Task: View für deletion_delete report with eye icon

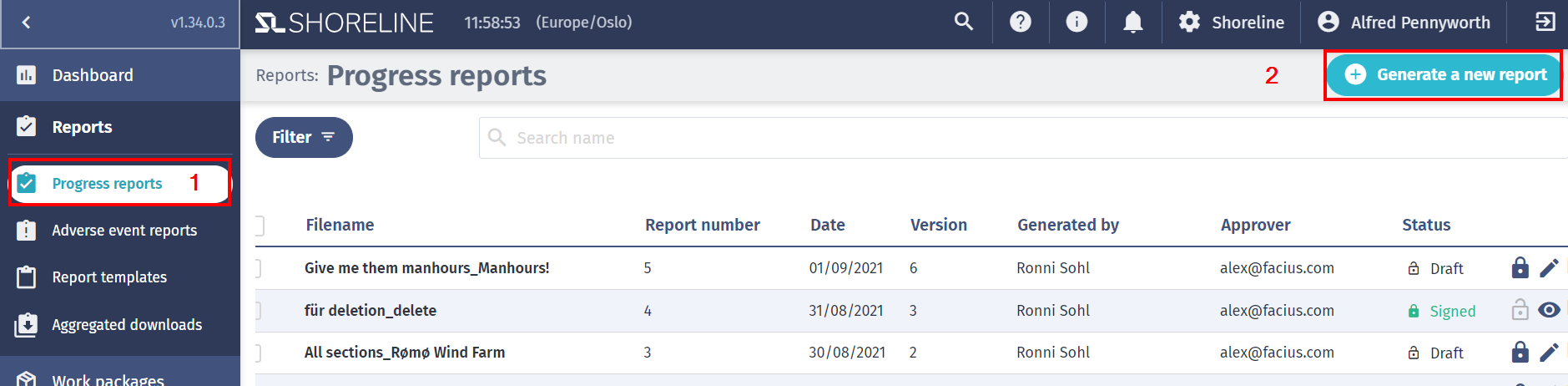Action: click(1549, 310)
